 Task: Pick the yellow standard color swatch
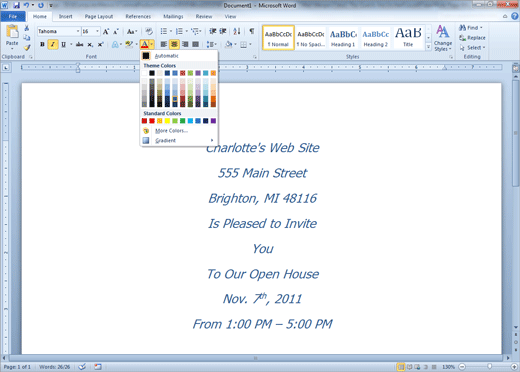point(167,121)
